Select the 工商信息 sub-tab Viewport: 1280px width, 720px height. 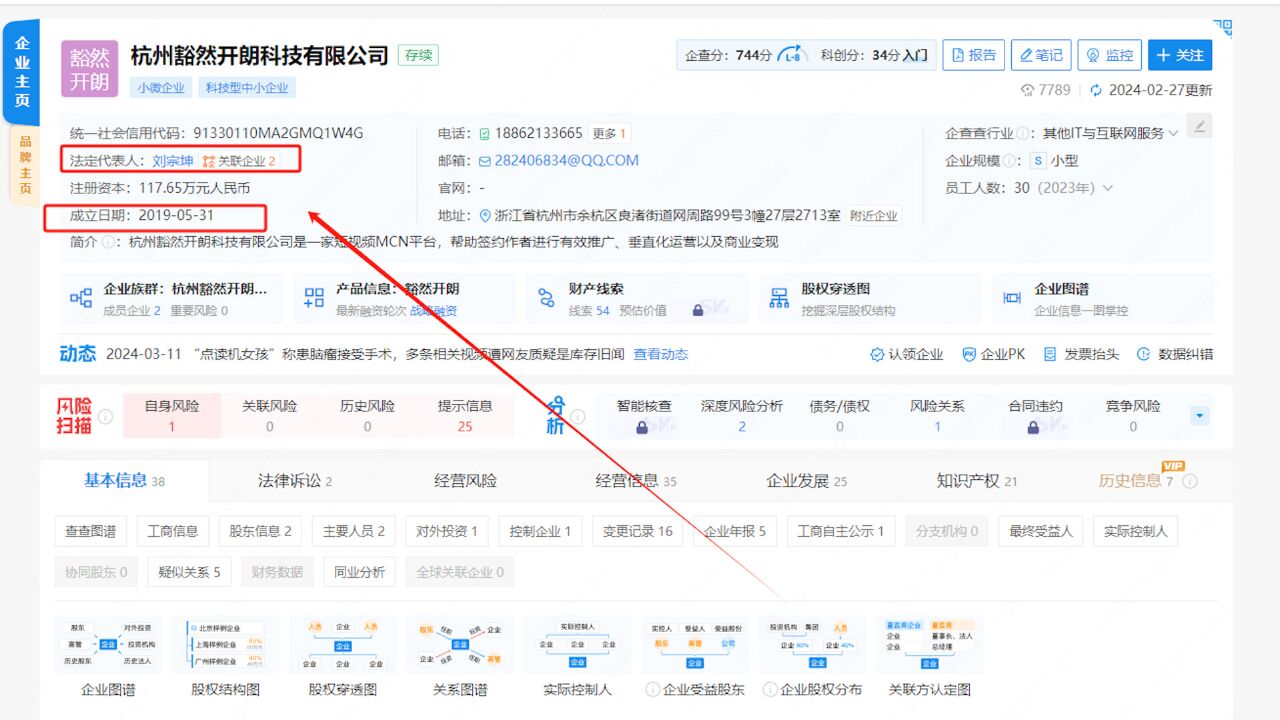(173, 531)
